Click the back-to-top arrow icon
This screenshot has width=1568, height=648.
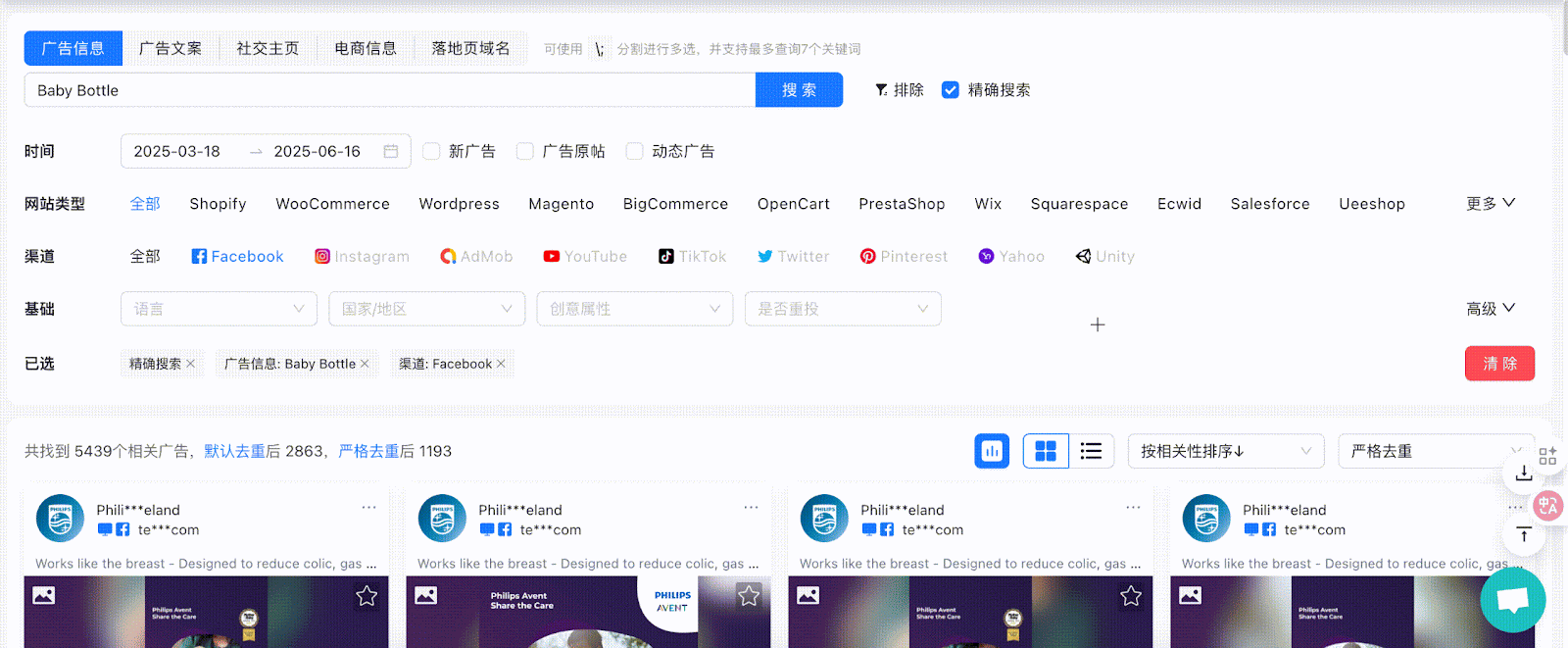click(1524, 535)
